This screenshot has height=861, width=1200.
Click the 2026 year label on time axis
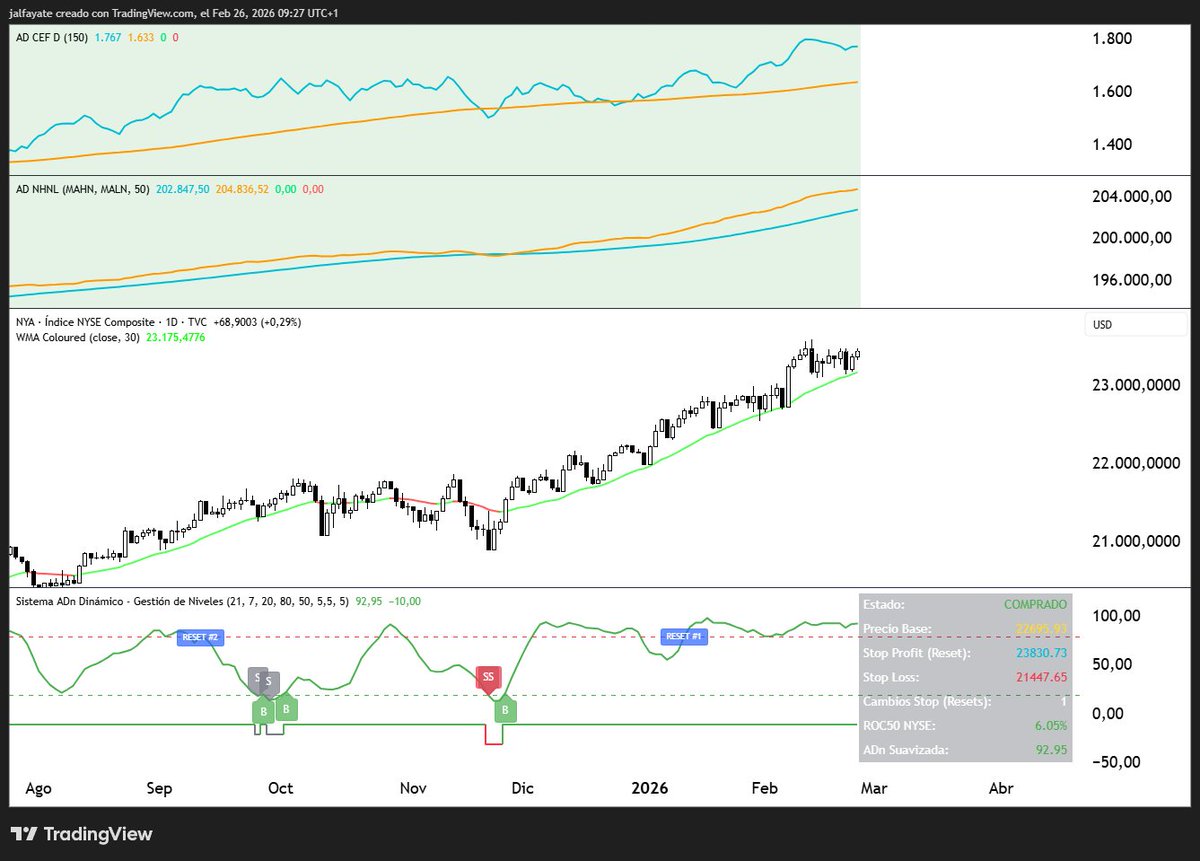[x=650, y=788]
